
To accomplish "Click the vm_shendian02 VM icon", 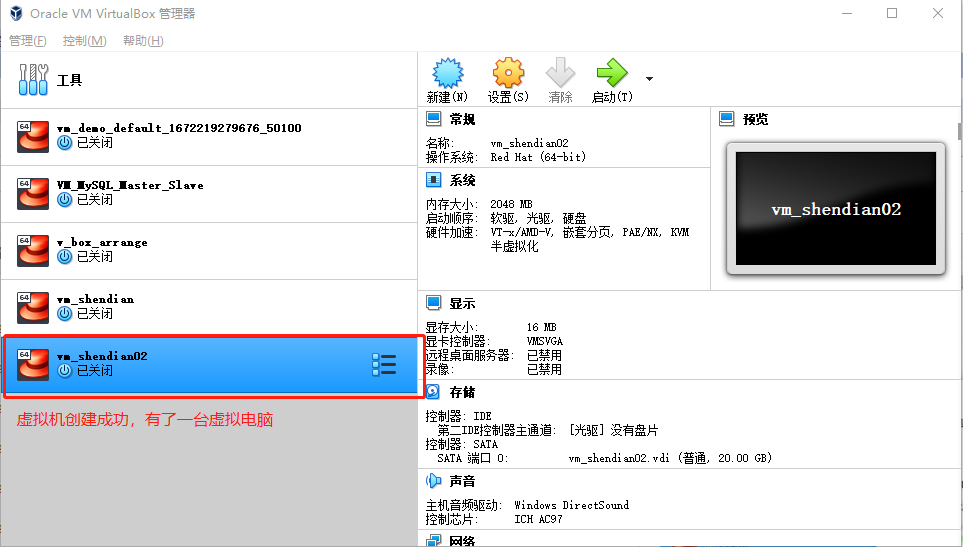I will (x=33, y=365).
